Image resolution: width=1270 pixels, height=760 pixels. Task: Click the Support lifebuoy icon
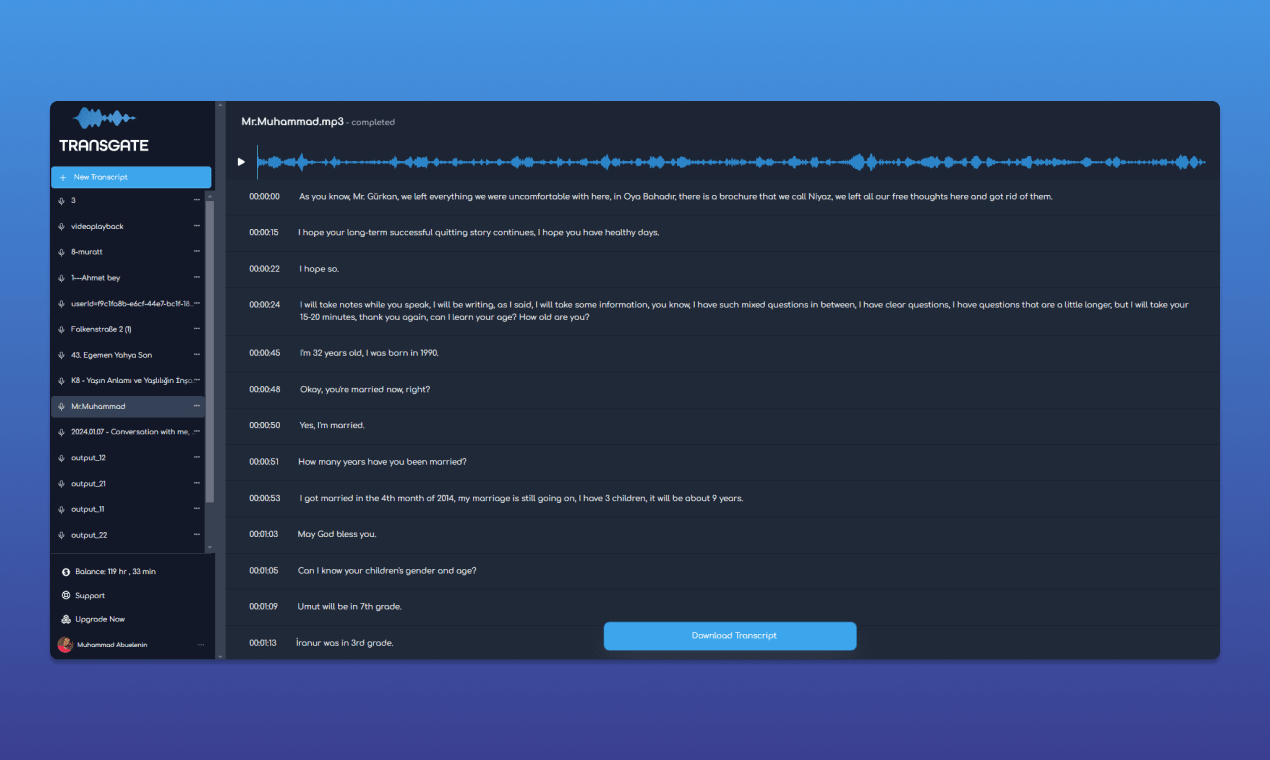tap(65, 596)
